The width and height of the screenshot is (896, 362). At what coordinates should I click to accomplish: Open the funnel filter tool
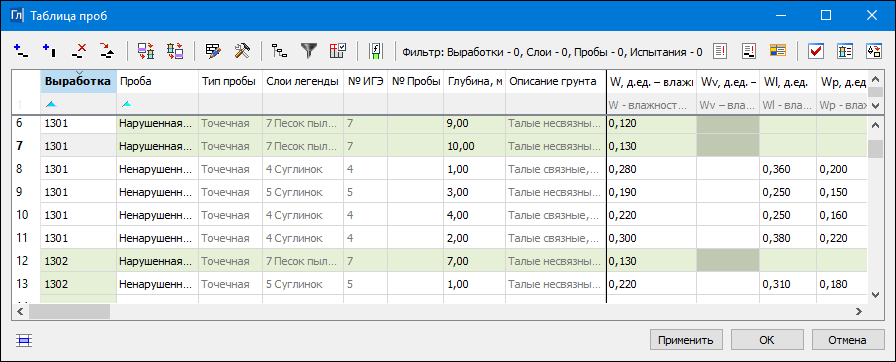309,51
